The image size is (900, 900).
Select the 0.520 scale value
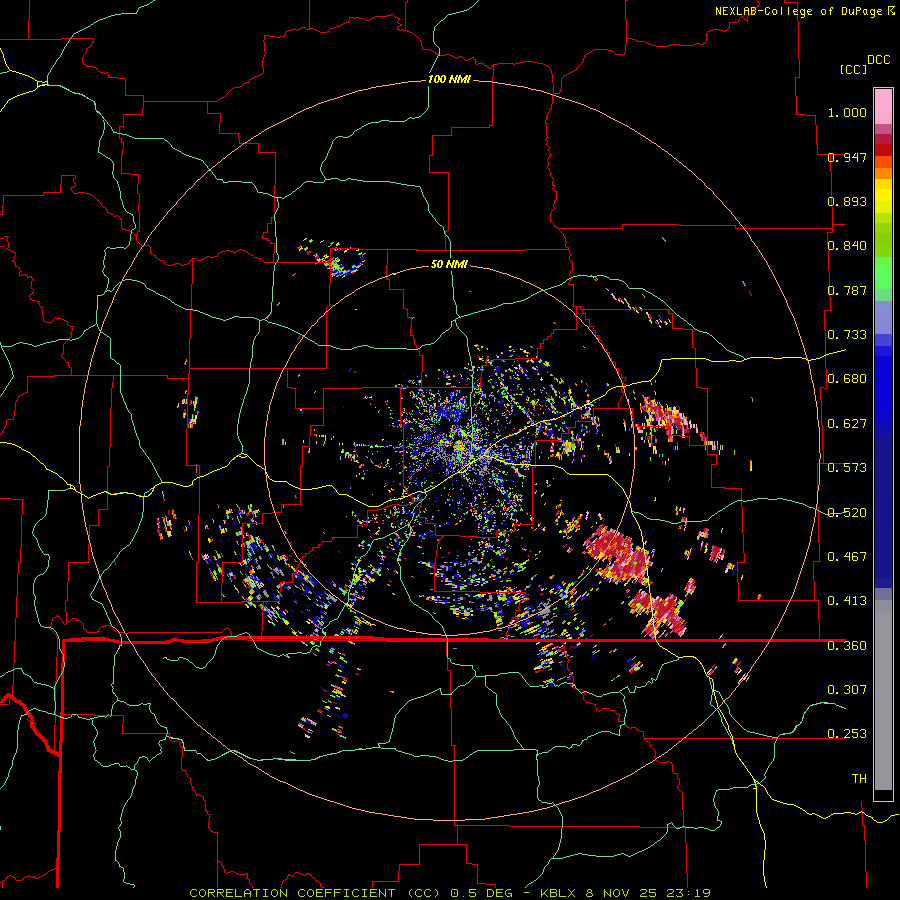(x=847, y=512)
